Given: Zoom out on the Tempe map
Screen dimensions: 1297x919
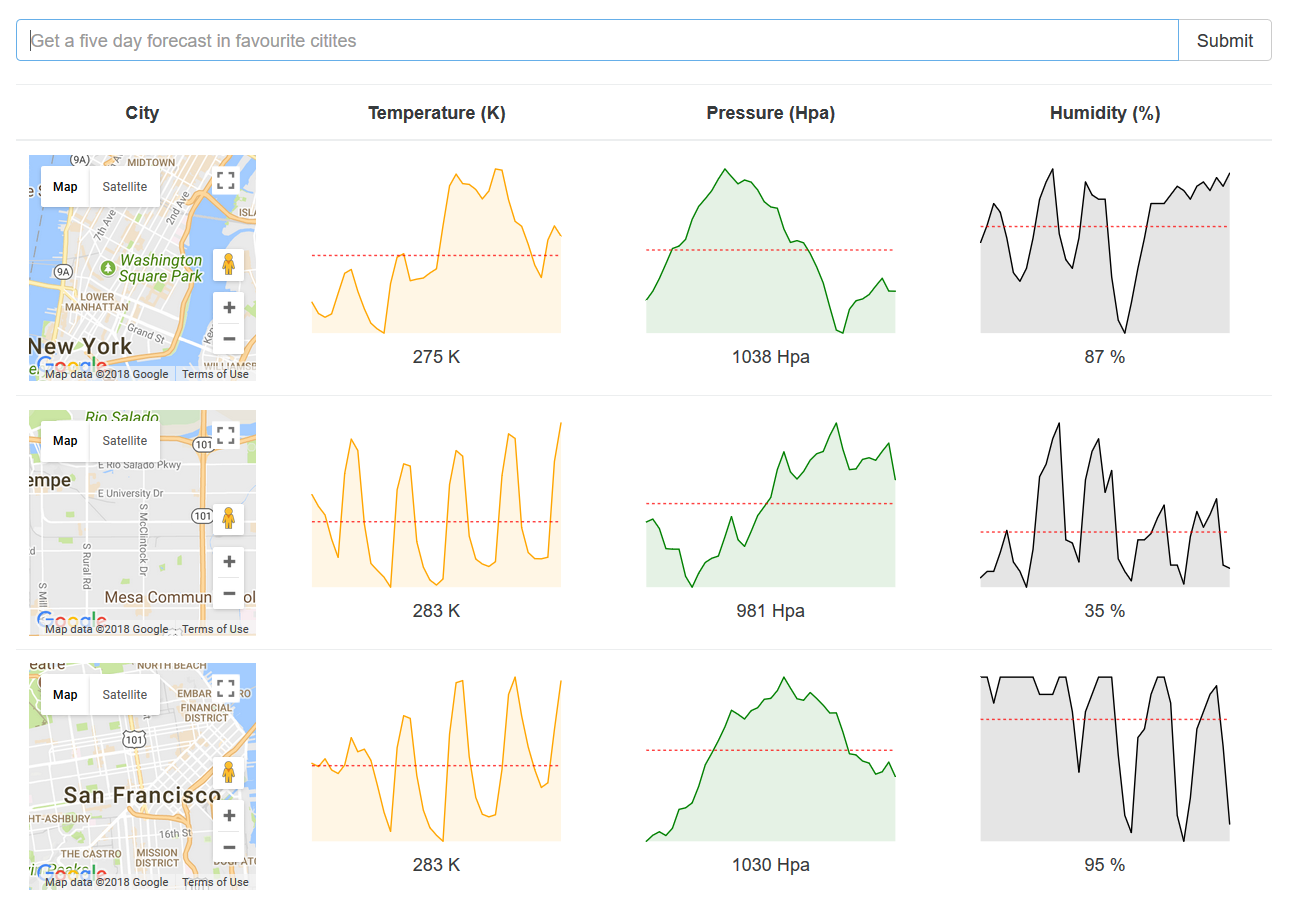Looking at the screenshot, I should point(229,592).
